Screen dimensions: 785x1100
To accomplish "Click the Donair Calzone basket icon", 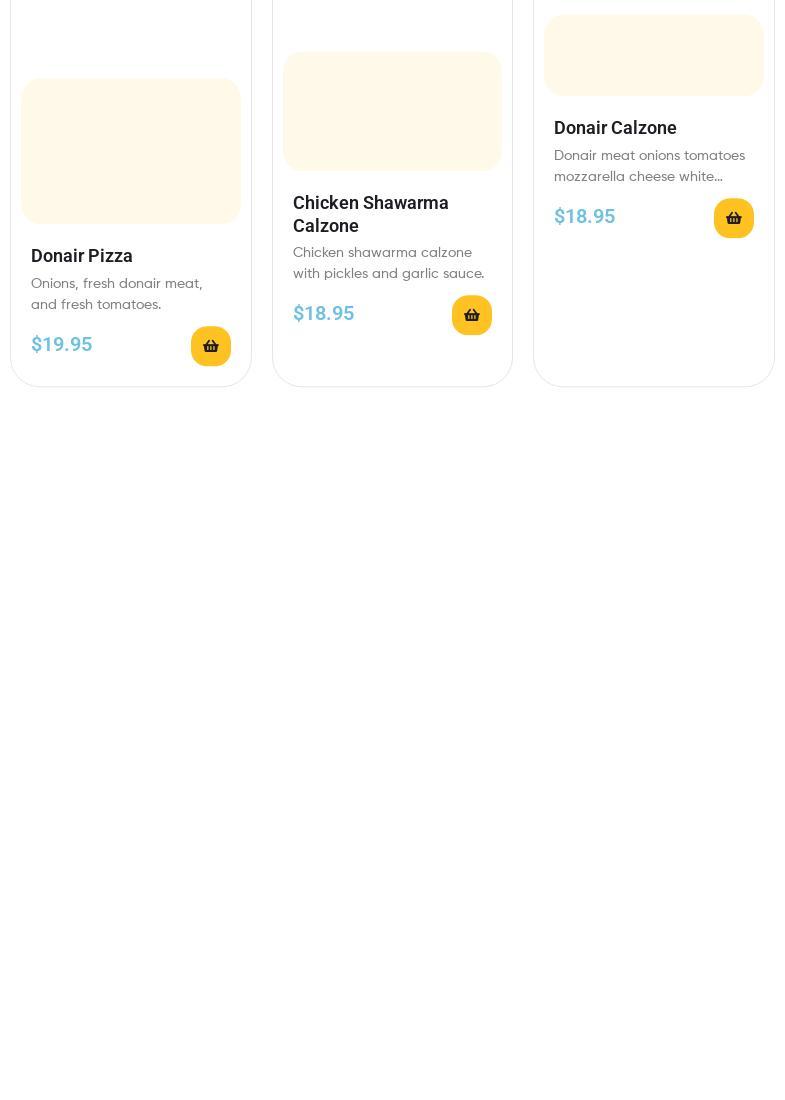I will tap(734, 218).
